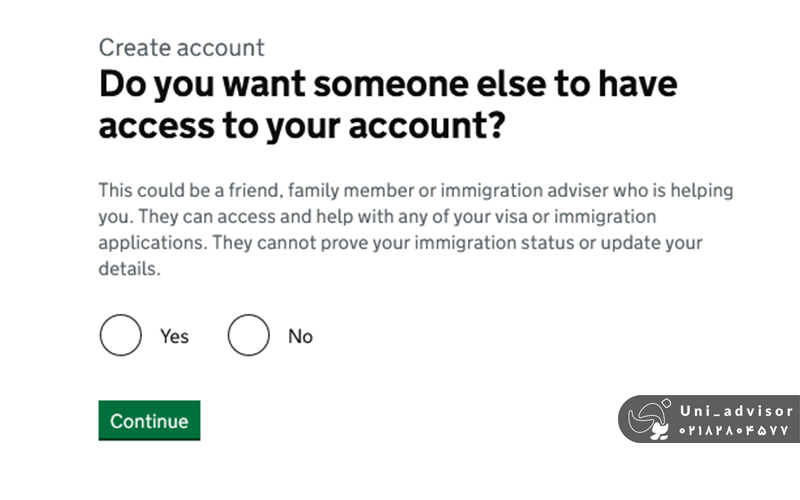Choose the "No" label text
The image size is (800, 500).
[300, 337]
